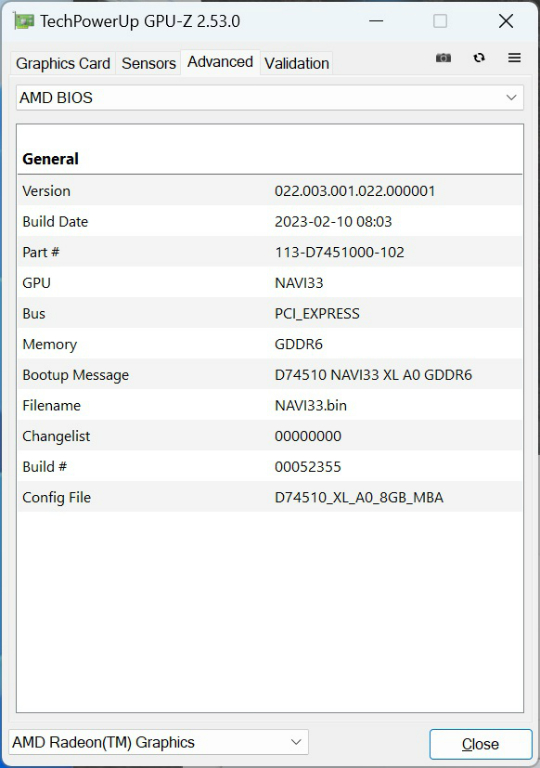Screen dimensions: 540x768
Task: Click the TechPowerUp GPU-Z 2.53.0 title text
Action: 140,22
